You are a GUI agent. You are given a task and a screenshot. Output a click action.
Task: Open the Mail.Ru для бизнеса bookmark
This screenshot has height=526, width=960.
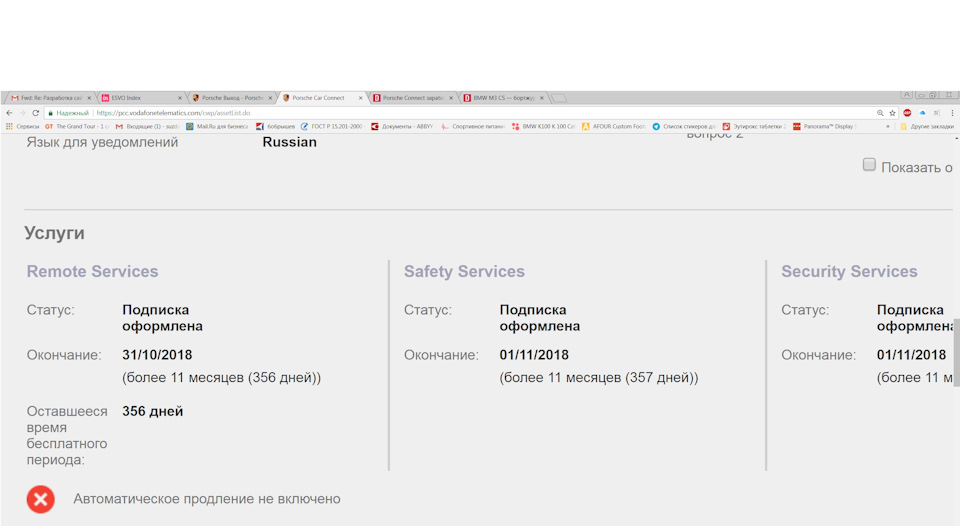(217, 127)
